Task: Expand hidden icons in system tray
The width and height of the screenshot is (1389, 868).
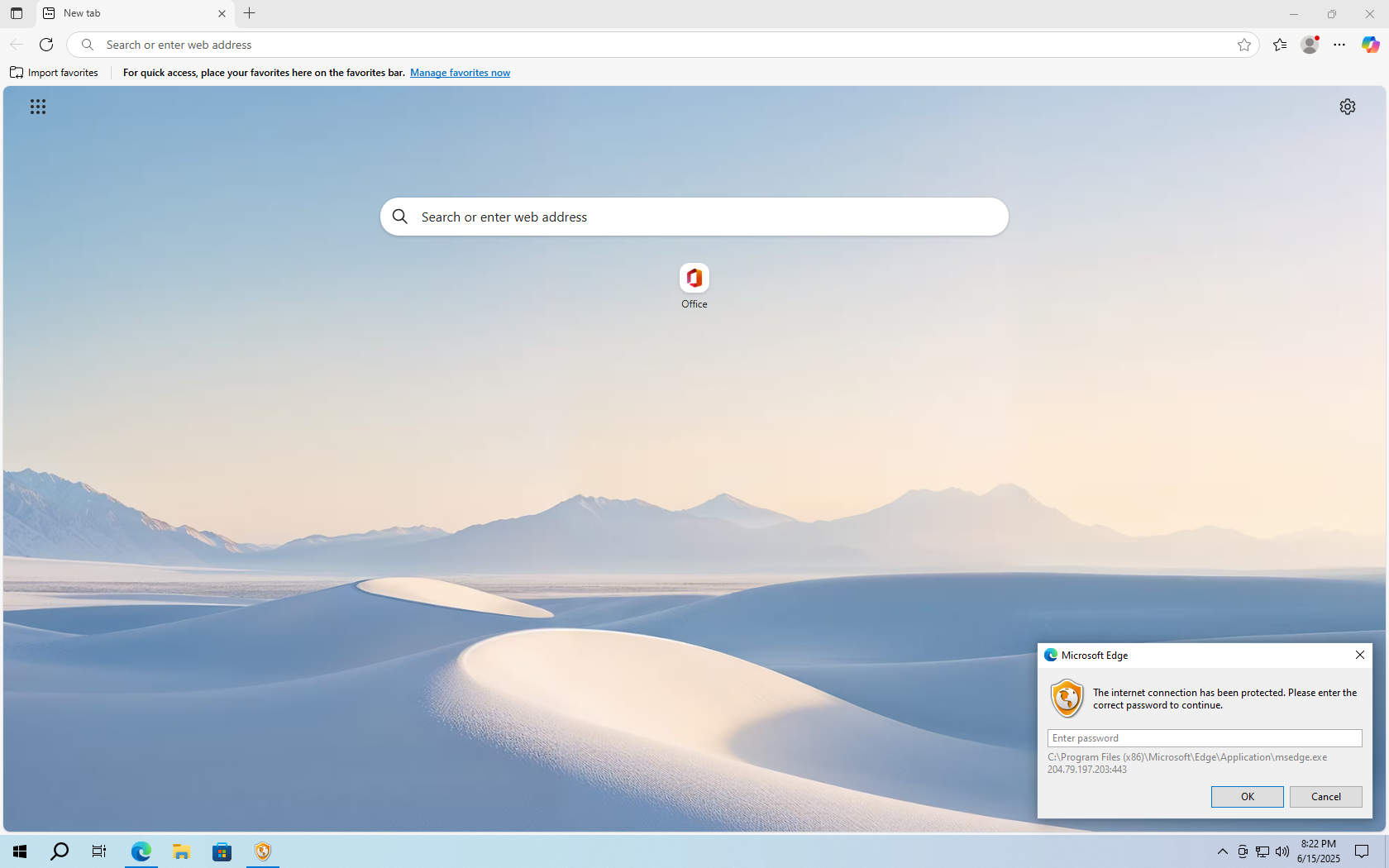Action: (x=1222, y=851)
